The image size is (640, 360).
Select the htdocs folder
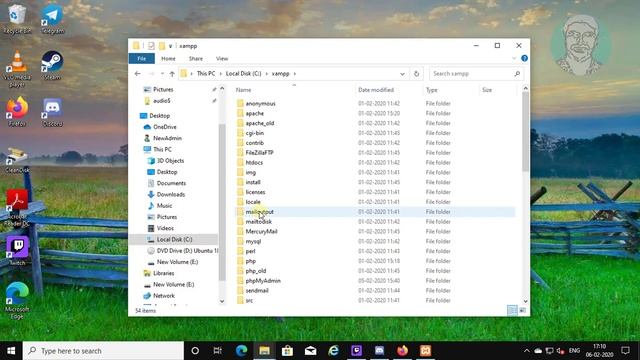(254, 162)
